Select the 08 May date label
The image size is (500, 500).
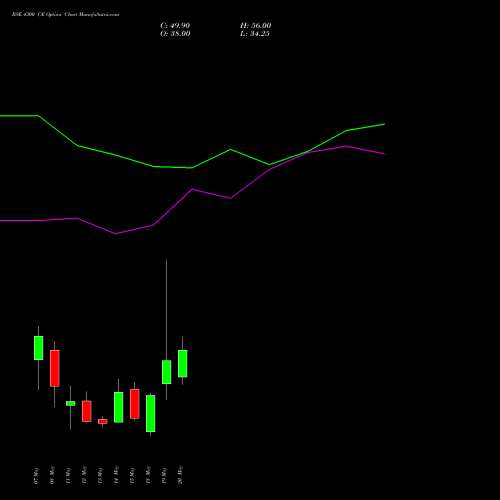click(52, 475)
